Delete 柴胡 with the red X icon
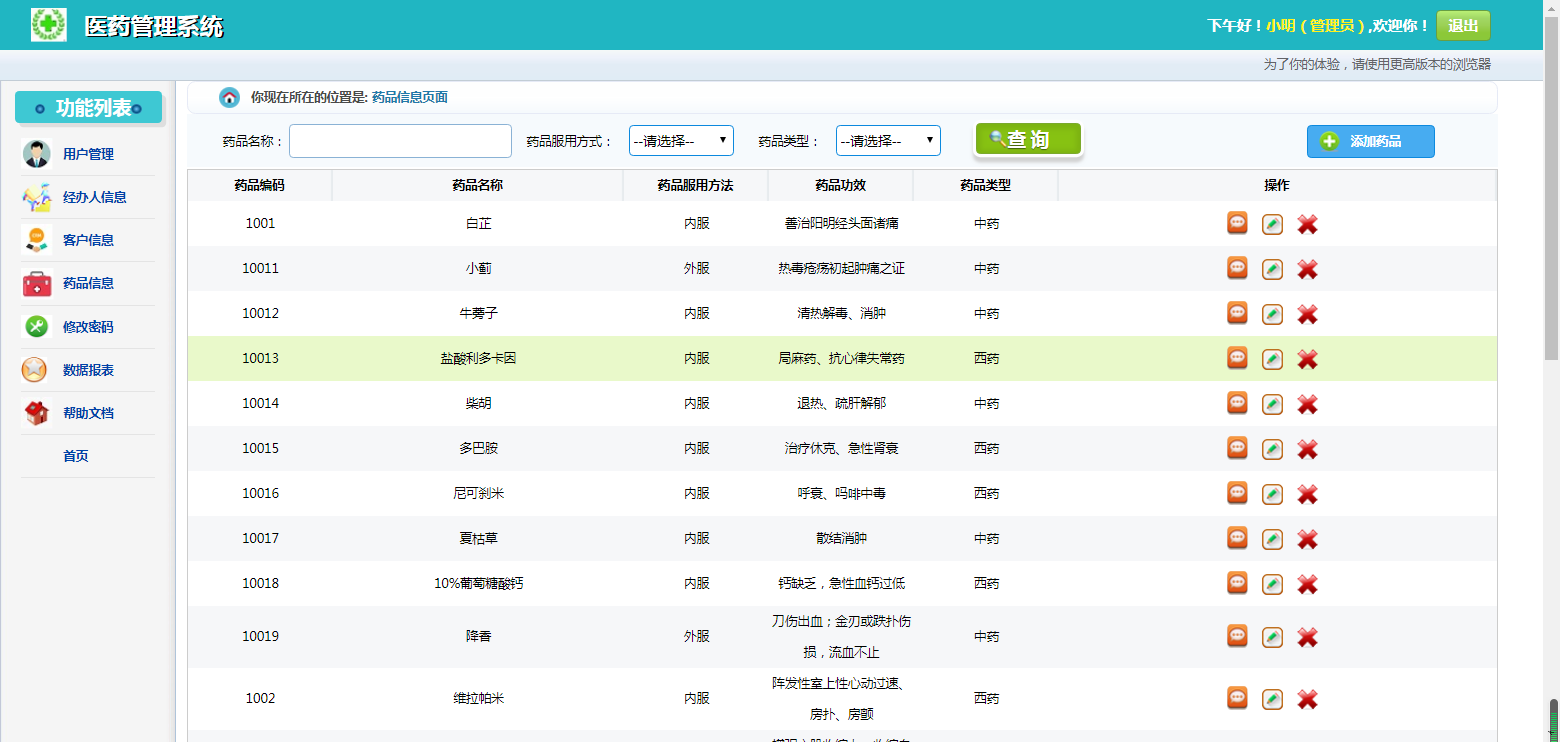 (x=1307, y=403)
